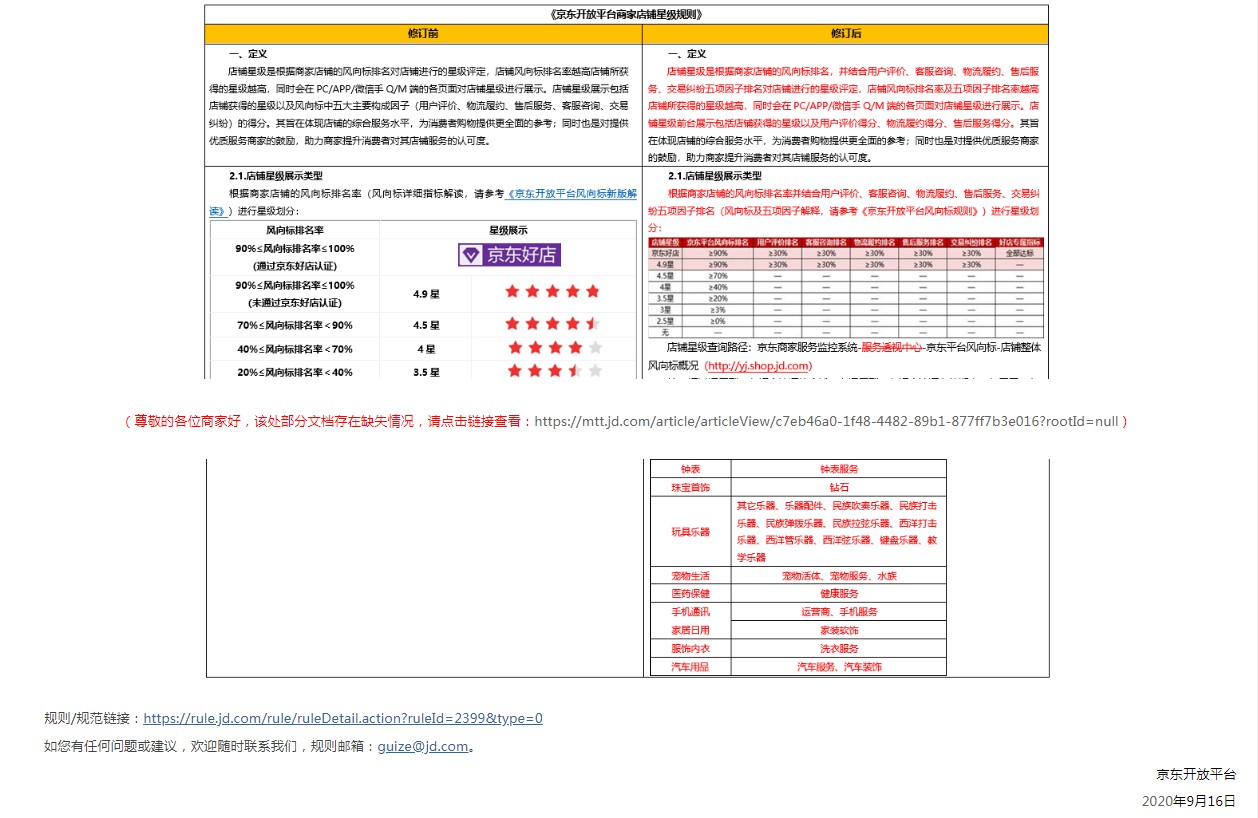1258x818 pixels.
Task: Click the 汽车服务、汽车装饰 cell
Action: [x=839, y=666]
